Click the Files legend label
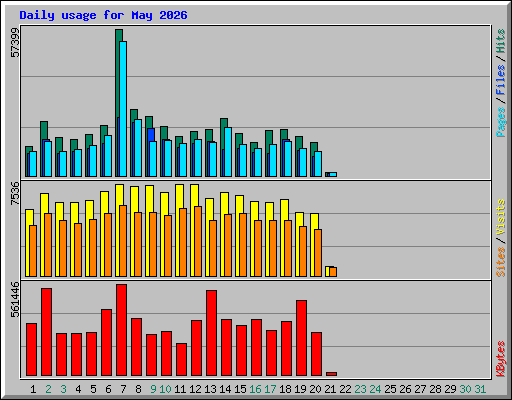 pyautogui.click(x=501, y=80)
